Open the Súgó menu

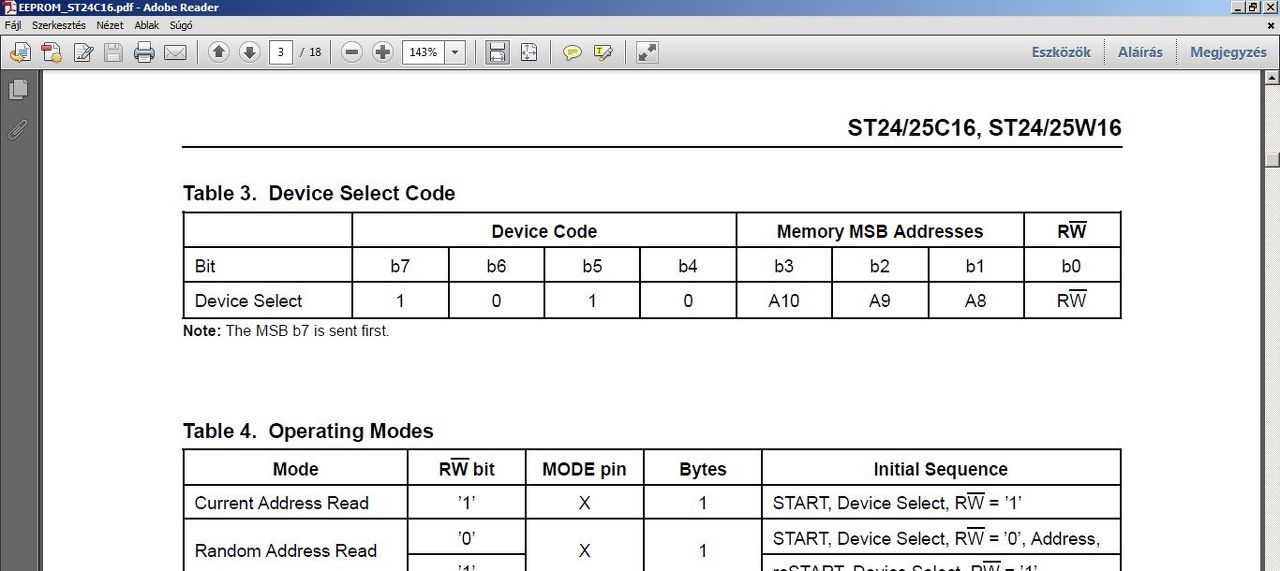(x=181, y=25)
